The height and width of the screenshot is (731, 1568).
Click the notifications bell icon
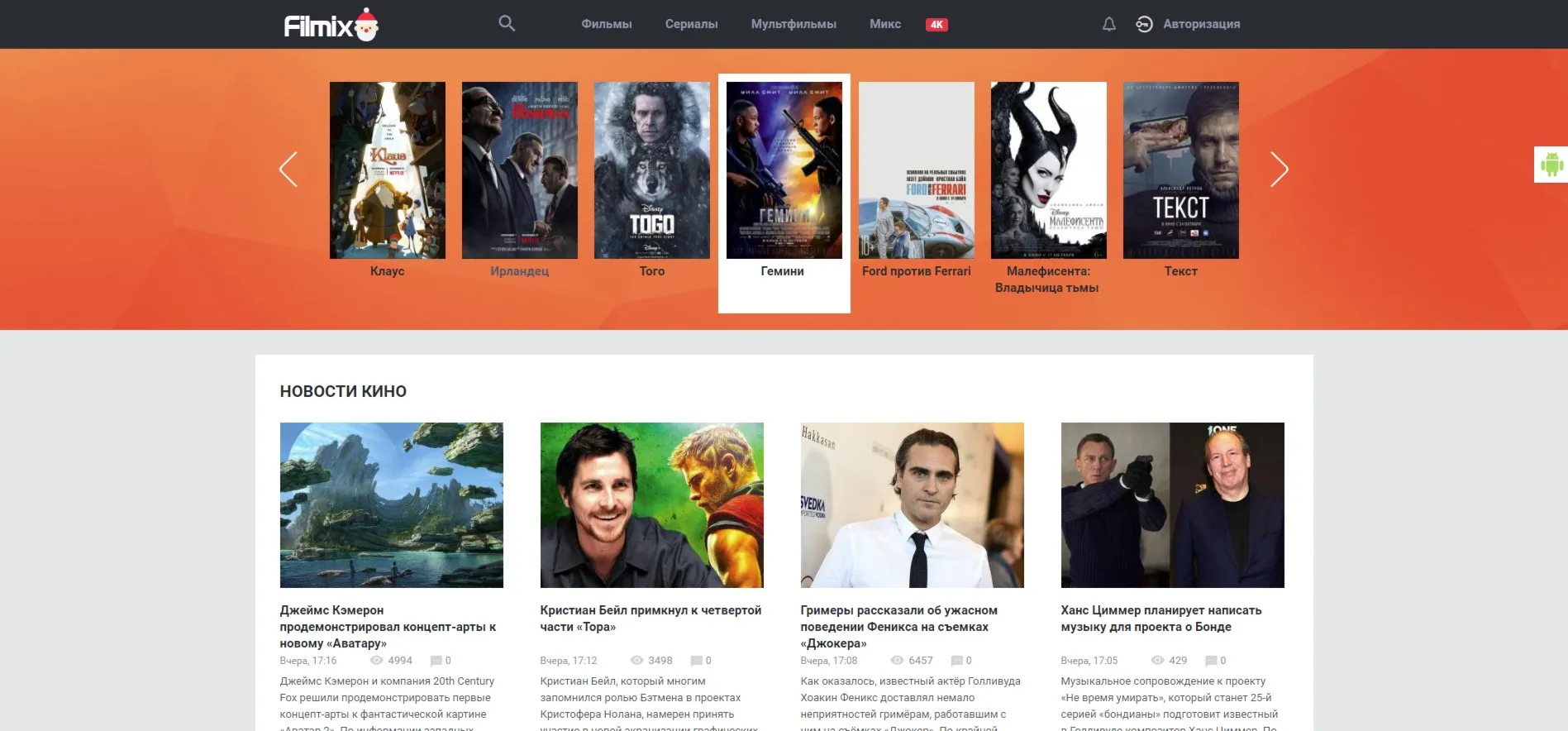click(1108, 24)
